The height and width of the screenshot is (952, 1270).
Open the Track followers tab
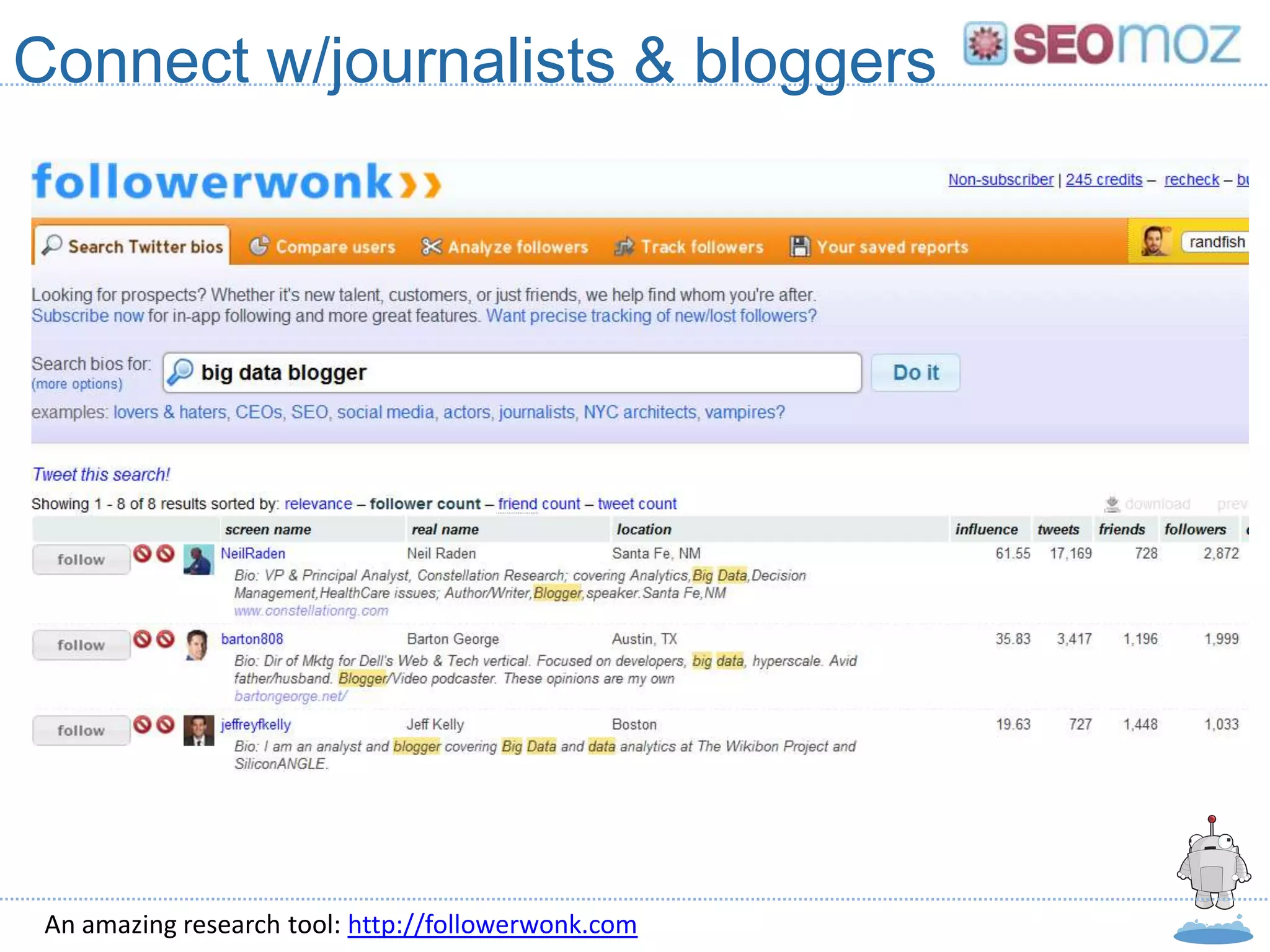tap(689, 247)
